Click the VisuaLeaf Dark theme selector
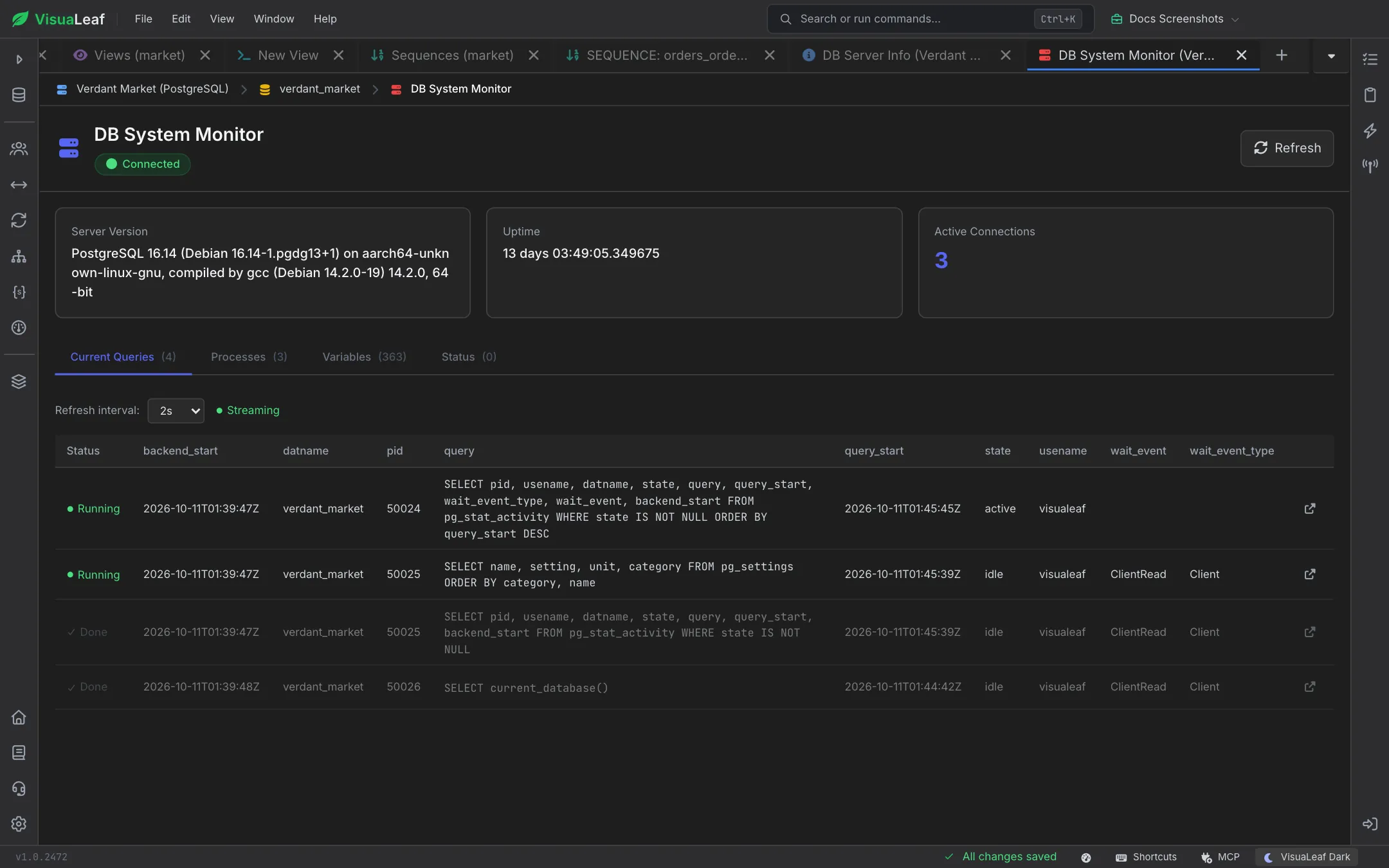 point(1307,857)
